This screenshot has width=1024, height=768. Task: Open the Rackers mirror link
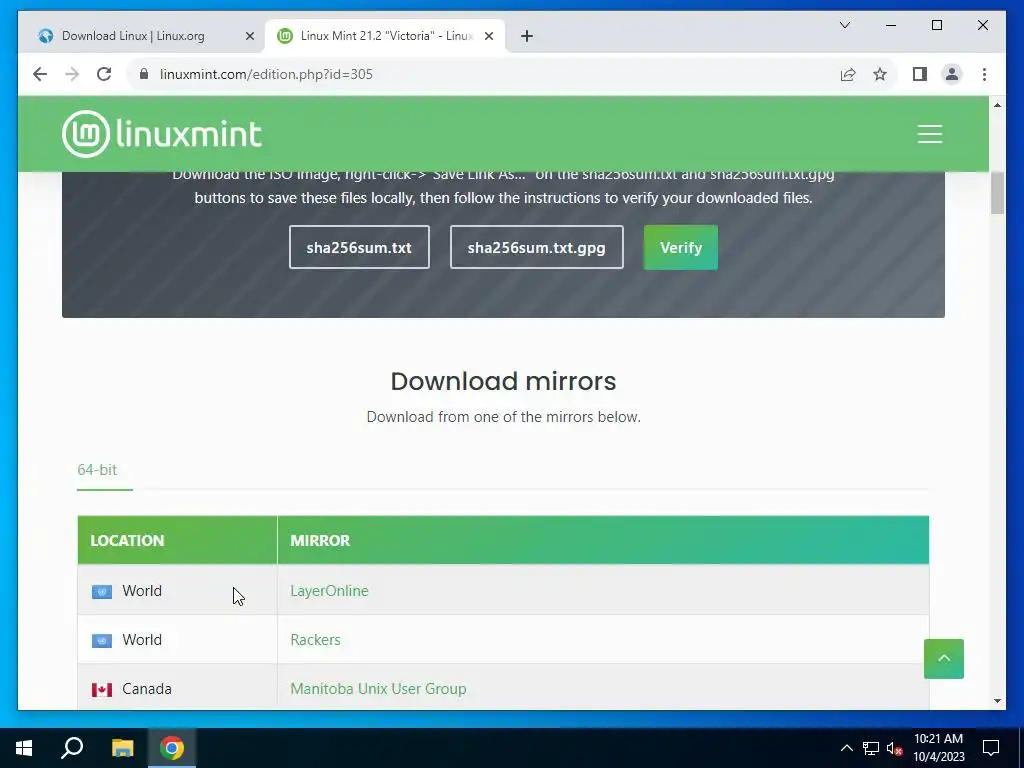(315, 639)
